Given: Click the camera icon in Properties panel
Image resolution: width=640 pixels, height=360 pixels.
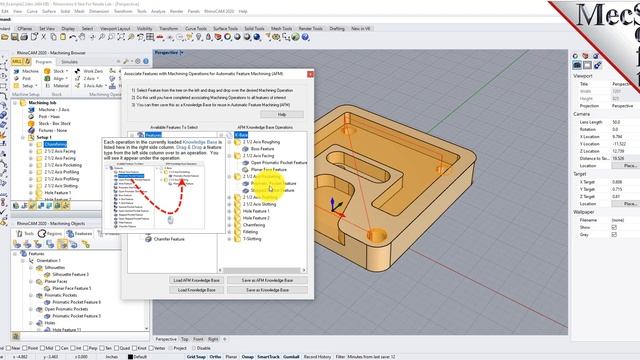Looking at the screenshot, I should [577, 65].
